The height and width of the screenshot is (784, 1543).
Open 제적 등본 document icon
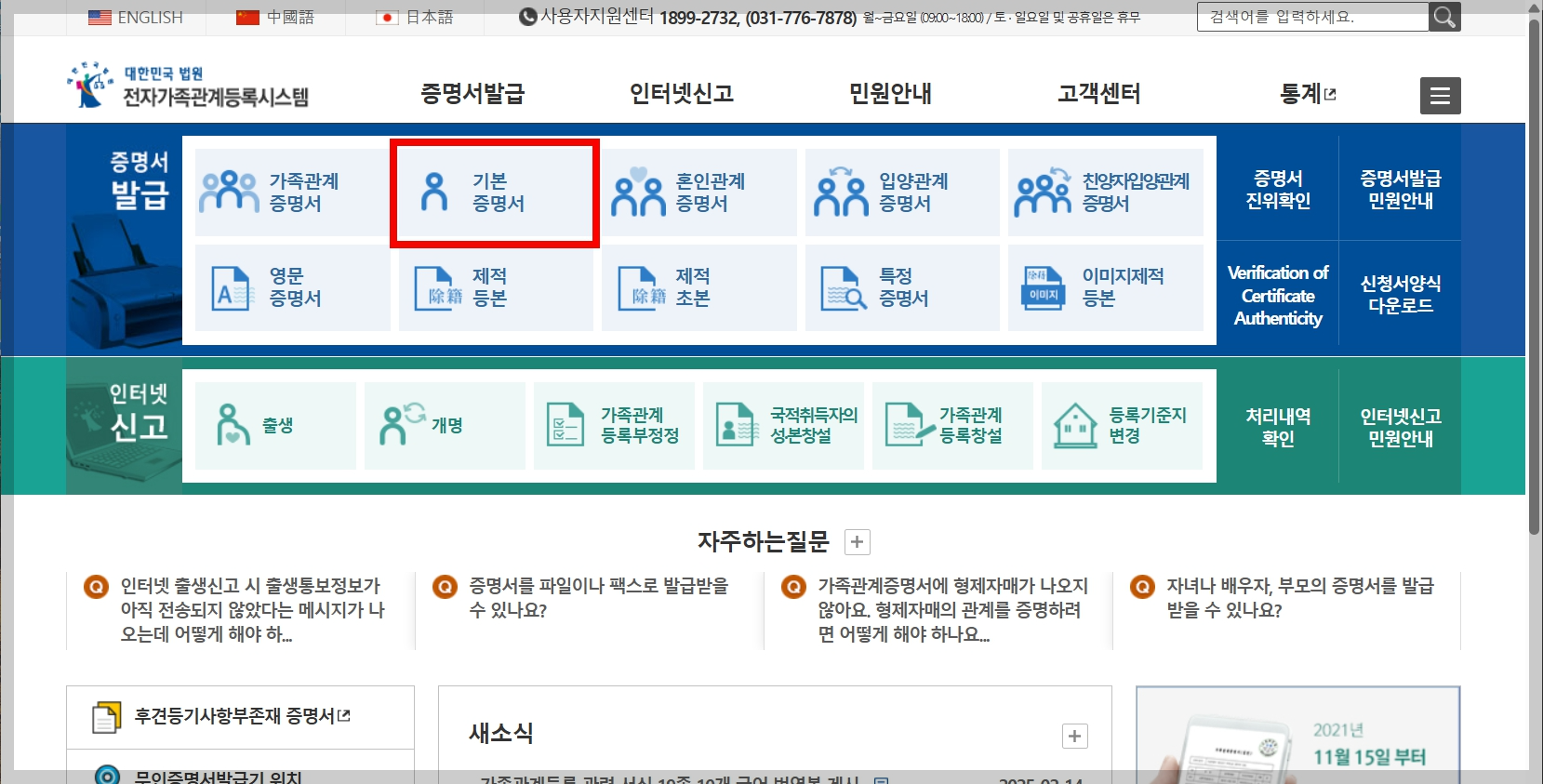pos(438,287)
